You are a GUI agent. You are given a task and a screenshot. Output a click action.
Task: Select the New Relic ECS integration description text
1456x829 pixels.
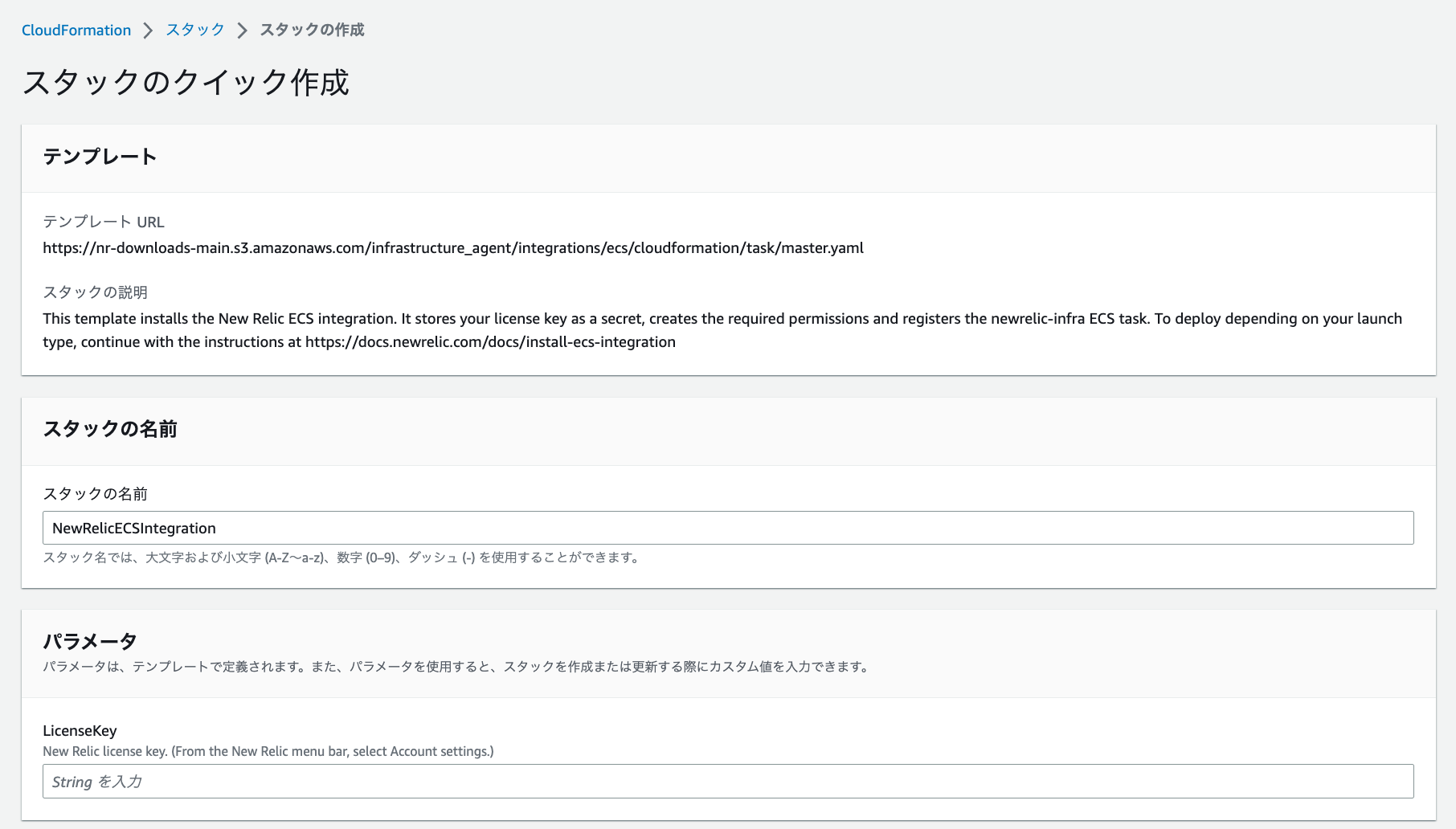point(722,318)
